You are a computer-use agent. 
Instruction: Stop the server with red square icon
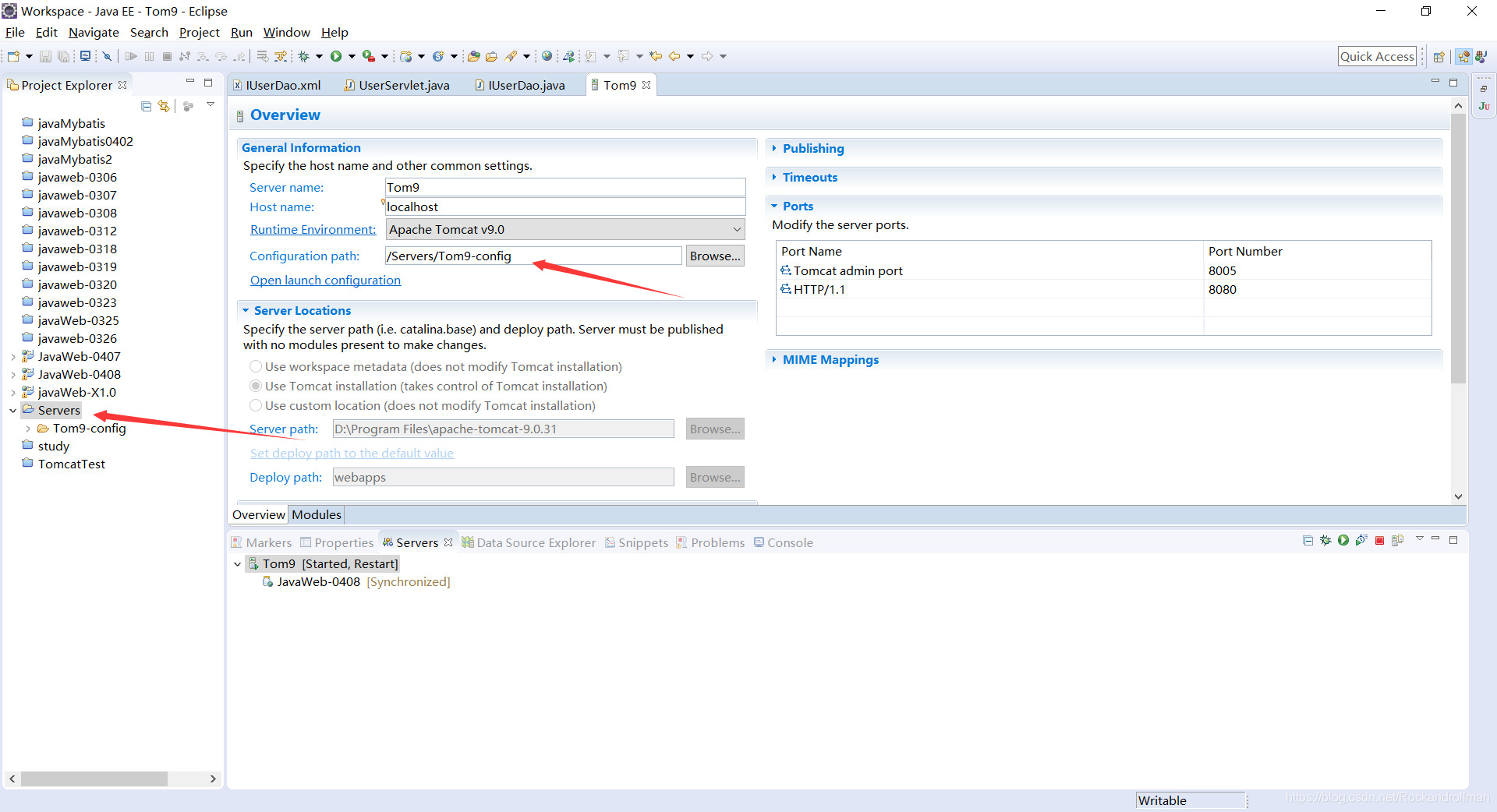(1379, 540)
